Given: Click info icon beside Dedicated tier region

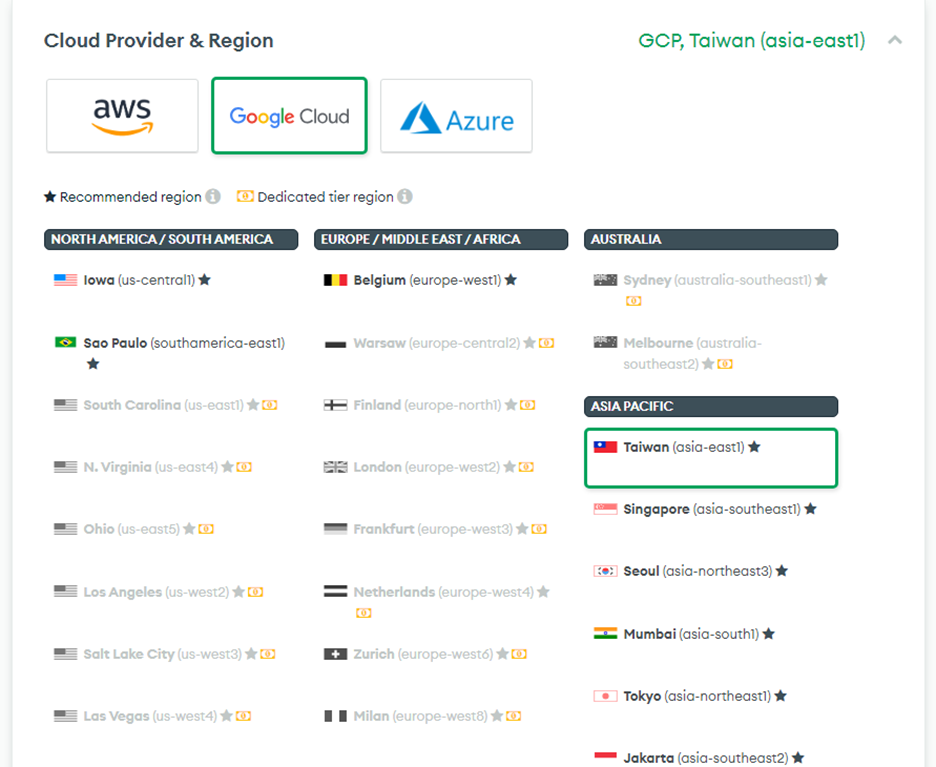Looking at the screenshot, I should pyautogui.click(x=405, y=197).
